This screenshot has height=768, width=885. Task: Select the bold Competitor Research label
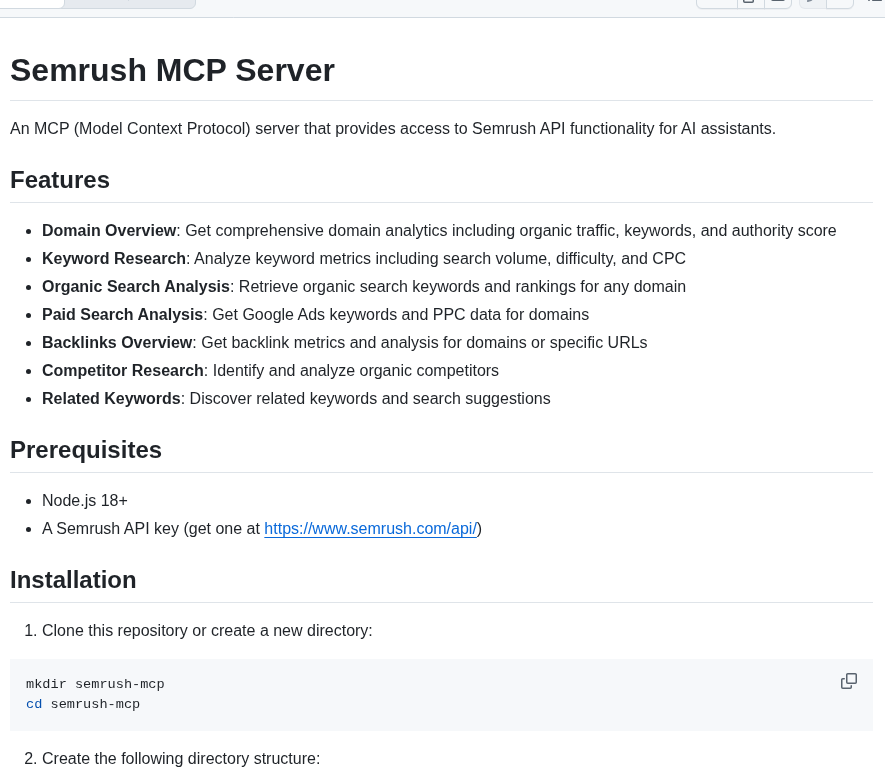pos(123,371)
